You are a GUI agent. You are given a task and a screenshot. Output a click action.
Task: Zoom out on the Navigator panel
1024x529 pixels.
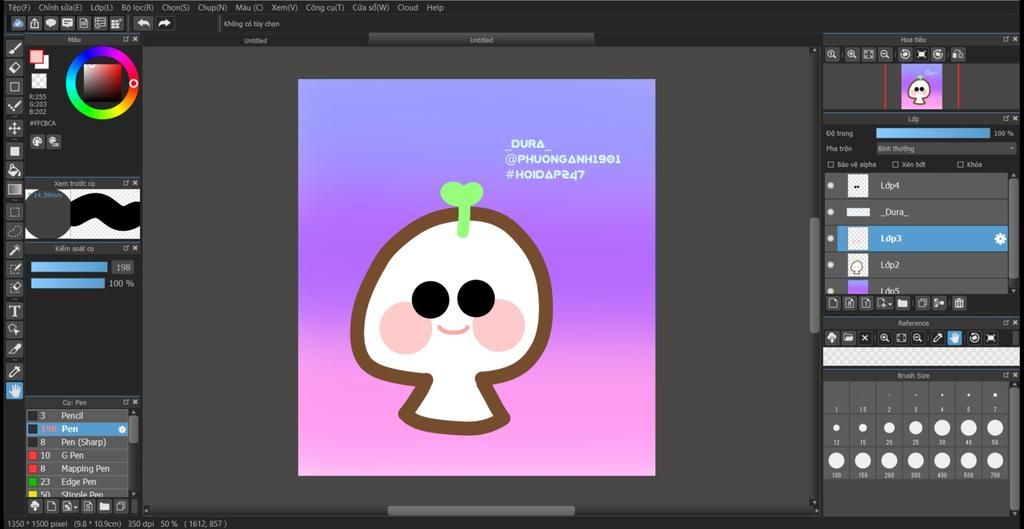click(885, 55)
